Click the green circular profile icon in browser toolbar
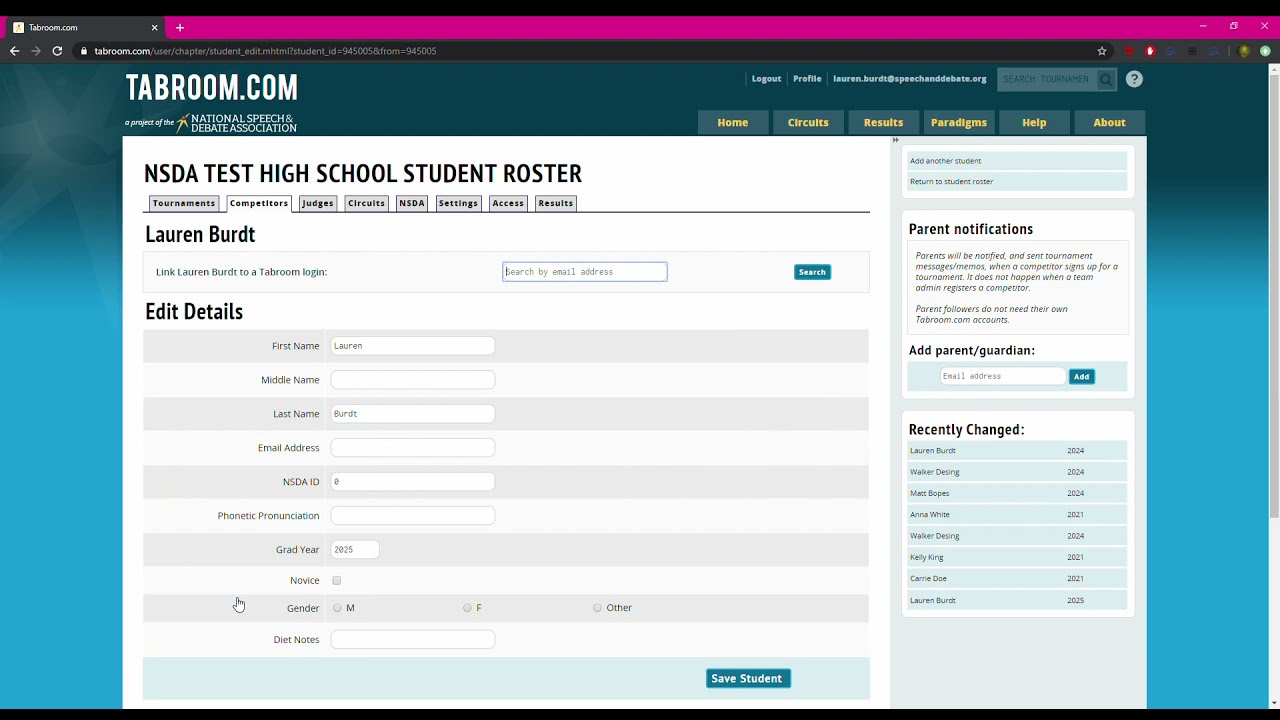Viewport: 1280px width, 720px height. point(1265,51)
